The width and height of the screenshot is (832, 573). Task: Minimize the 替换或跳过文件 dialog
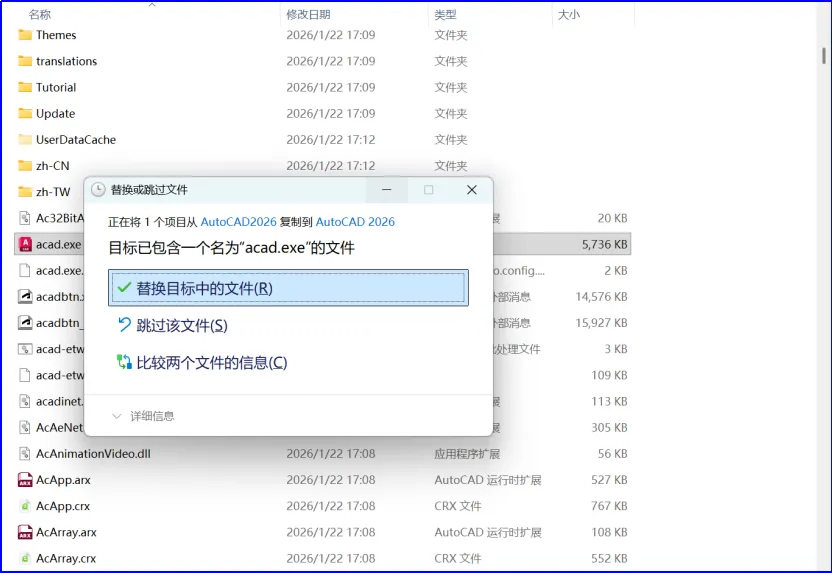pos(386,189)
